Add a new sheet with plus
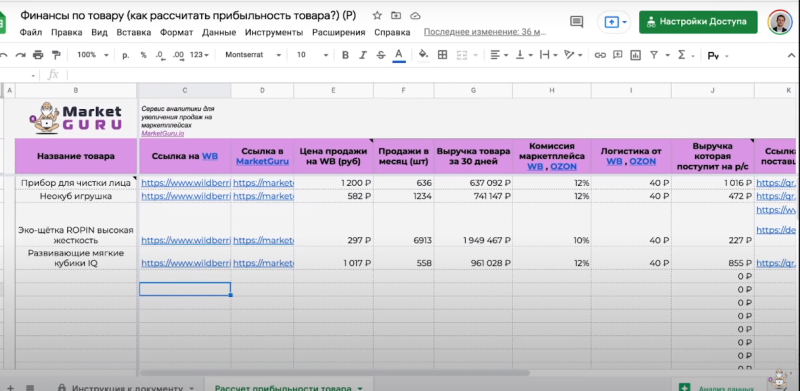Viewport: 800px width, 391px height. (10, 388)
